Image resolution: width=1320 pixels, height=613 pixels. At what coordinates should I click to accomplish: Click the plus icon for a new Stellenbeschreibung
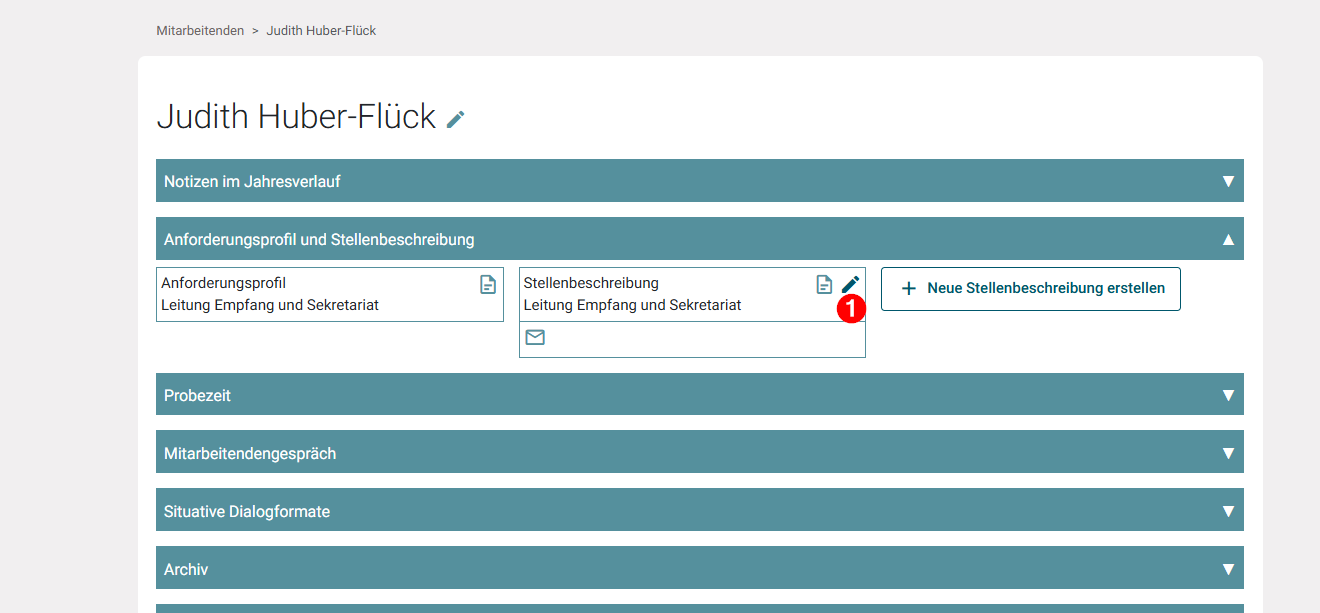(x=908, y=288)
